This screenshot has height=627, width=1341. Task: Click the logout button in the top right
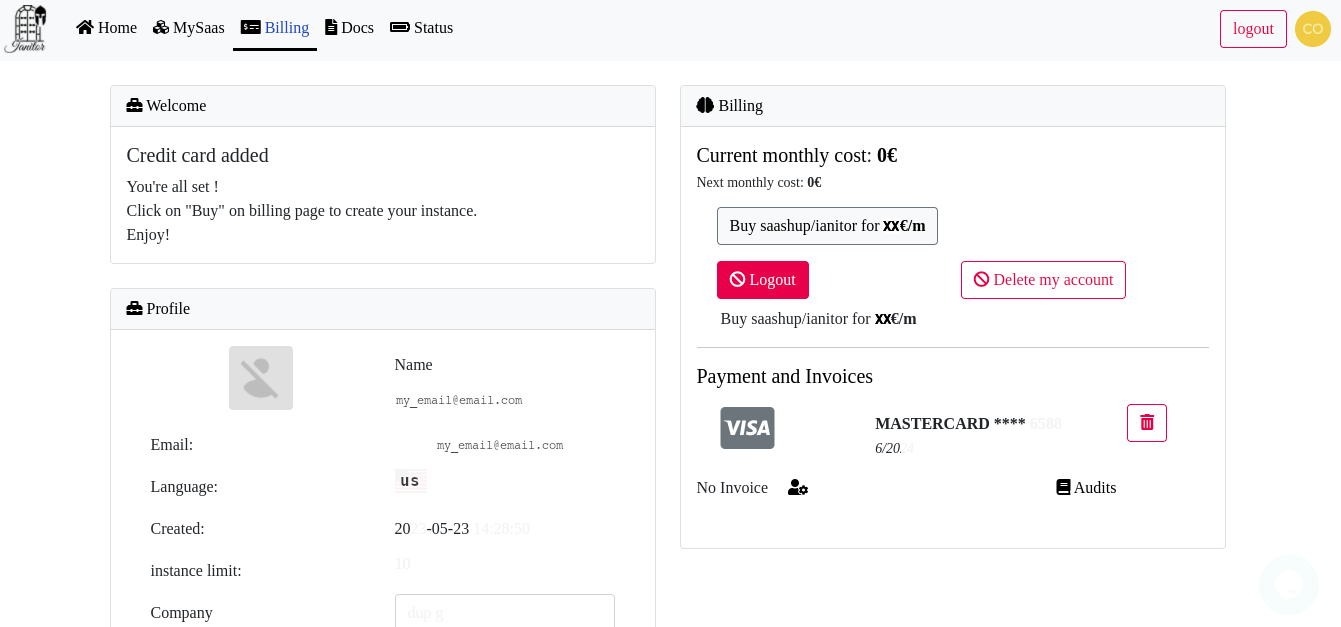coord(1252,29)
